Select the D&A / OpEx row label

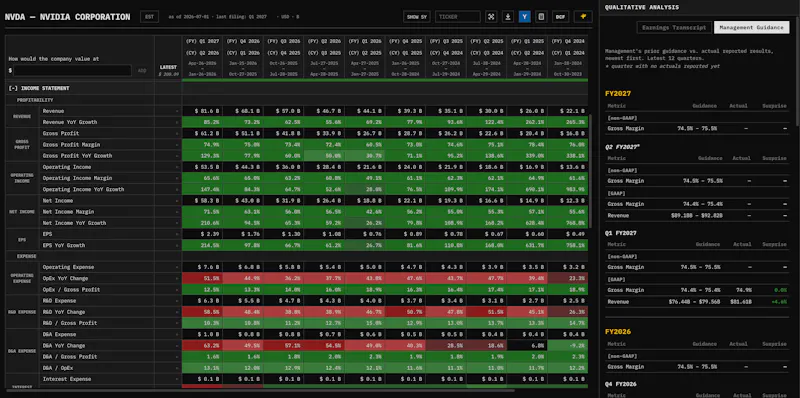(58, 368)
